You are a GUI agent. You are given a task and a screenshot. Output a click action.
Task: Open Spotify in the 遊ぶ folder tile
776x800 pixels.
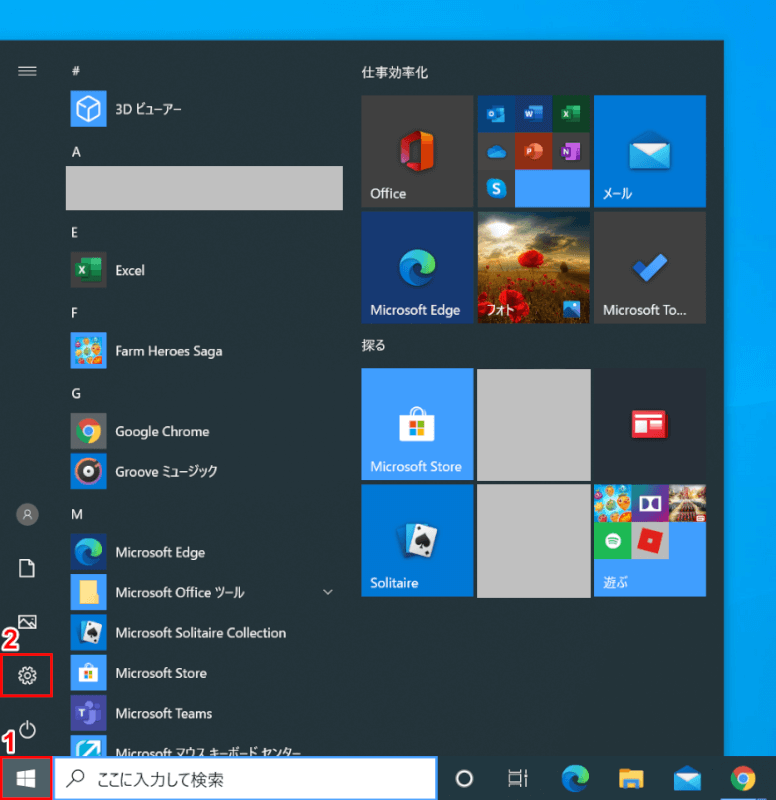(x=613, y=540)
